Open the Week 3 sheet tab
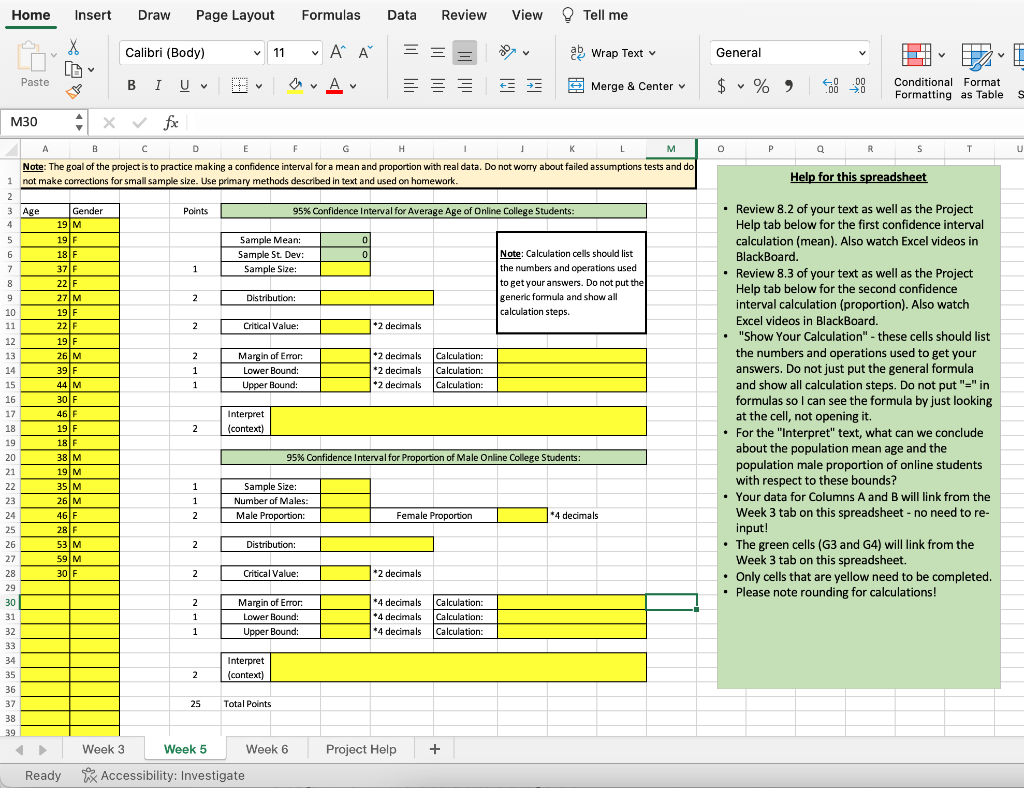1024x788 pixels. tap(104, 748)
